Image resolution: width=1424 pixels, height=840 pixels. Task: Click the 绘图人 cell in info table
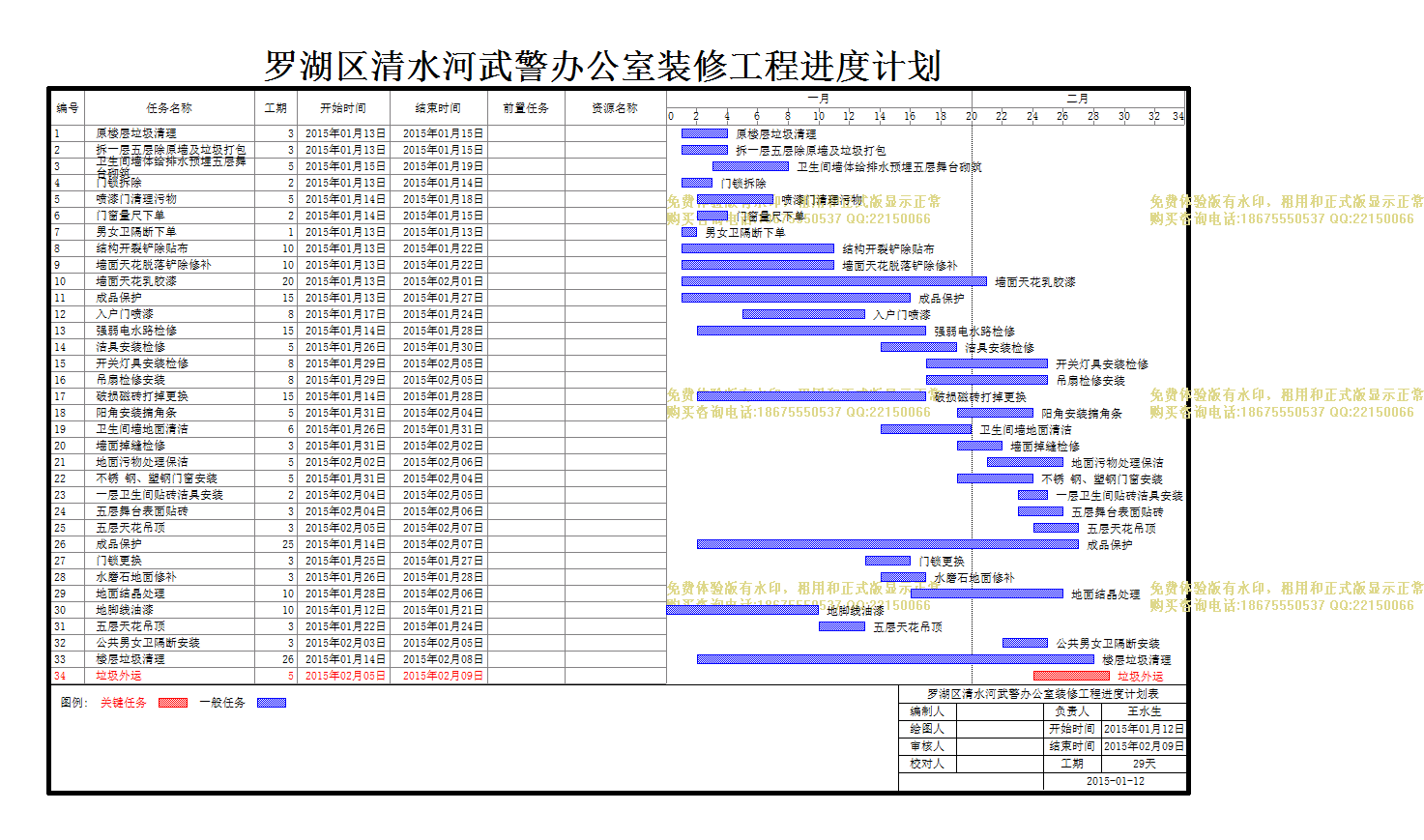[x=926, y=729]
